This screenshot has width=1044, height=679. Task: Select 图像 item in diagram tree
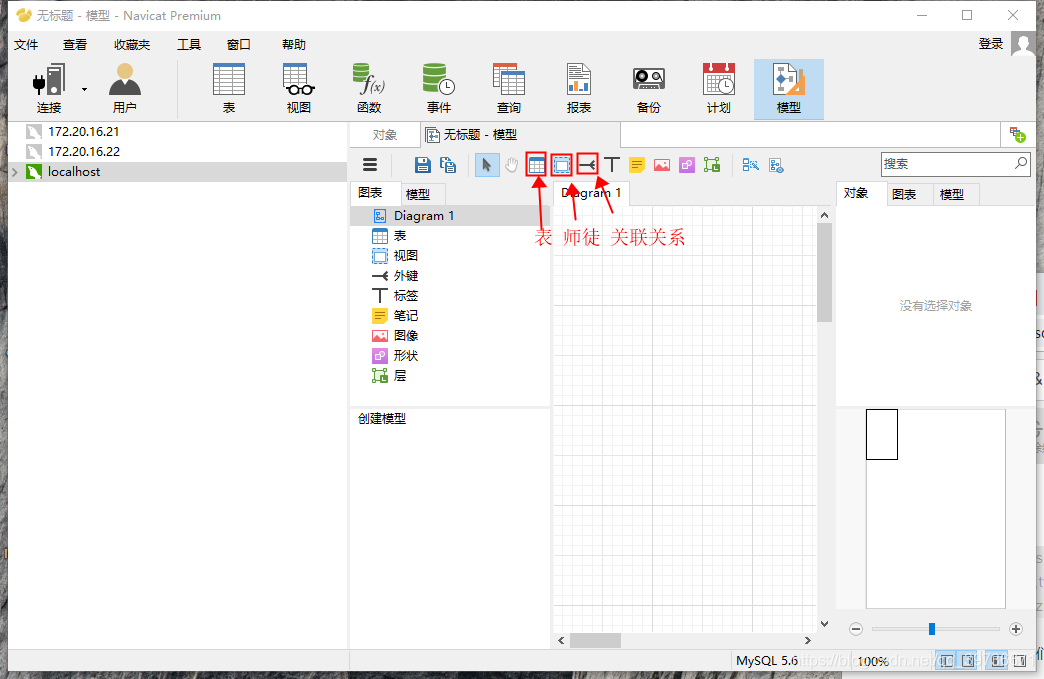point(405,336)
